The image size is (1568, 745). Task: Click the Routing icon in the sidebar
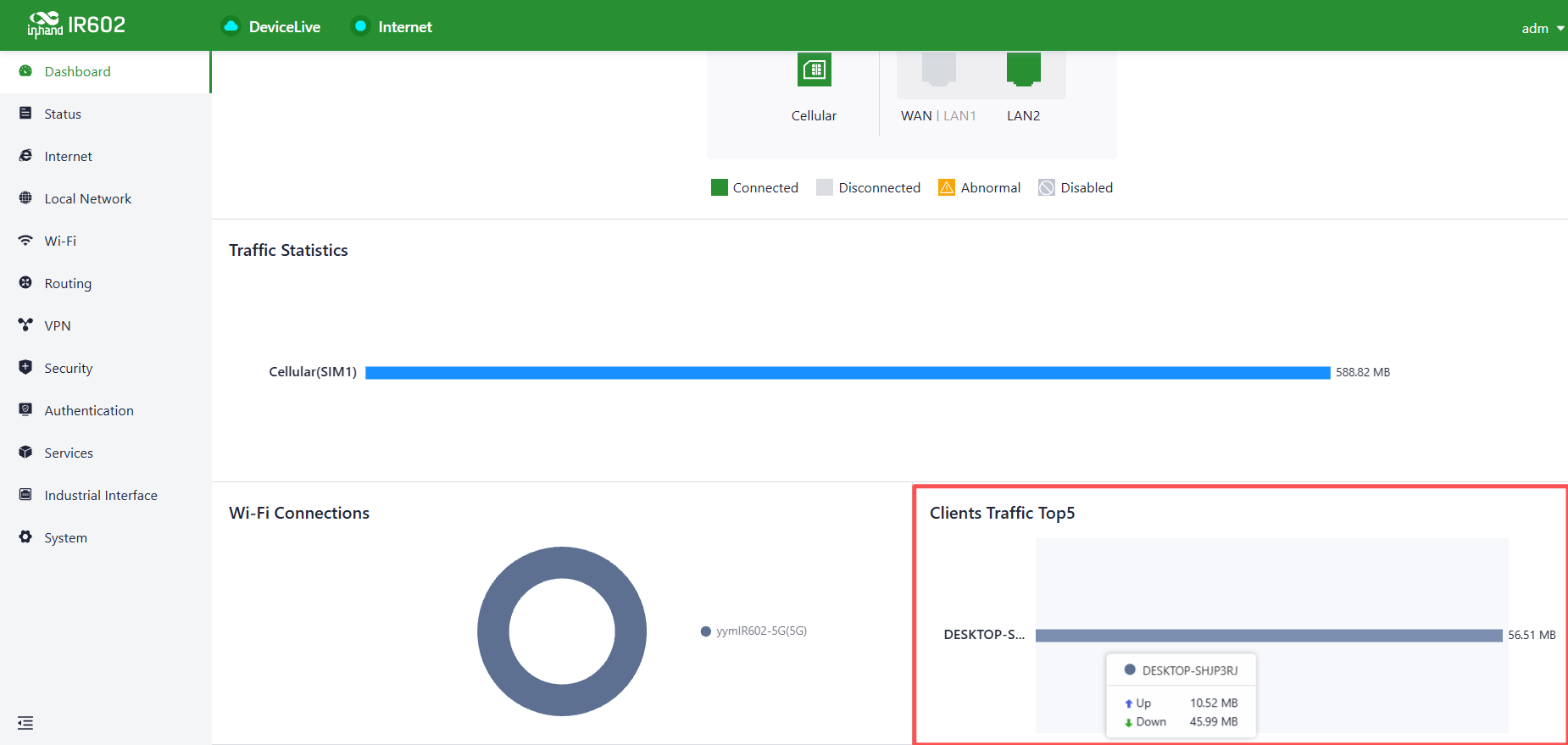(25, 283)
